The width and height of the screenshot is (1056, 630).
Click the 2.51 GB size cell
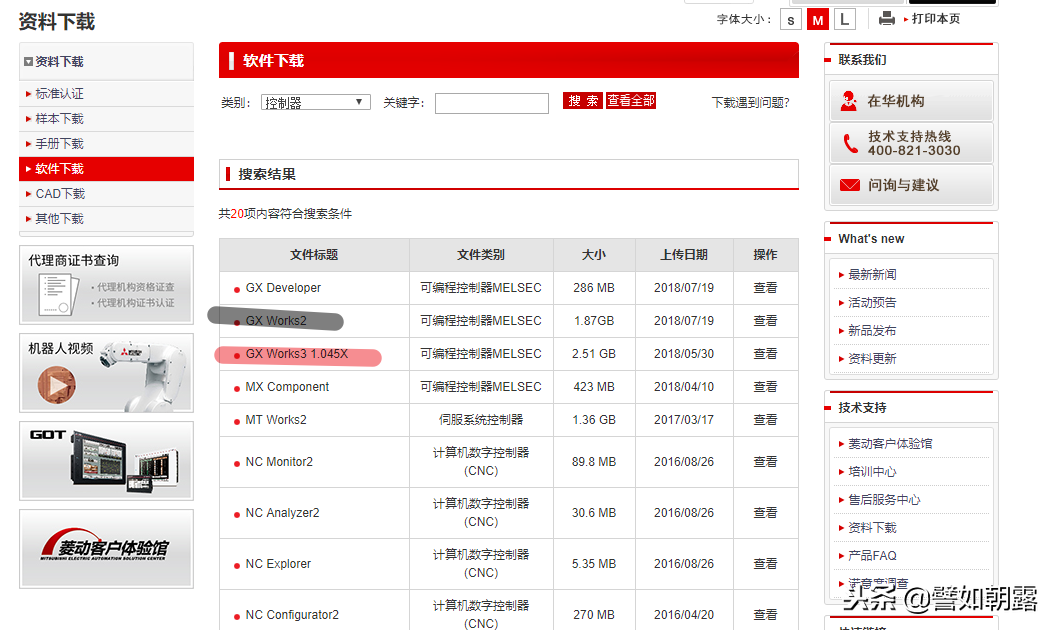pos(593,354)
